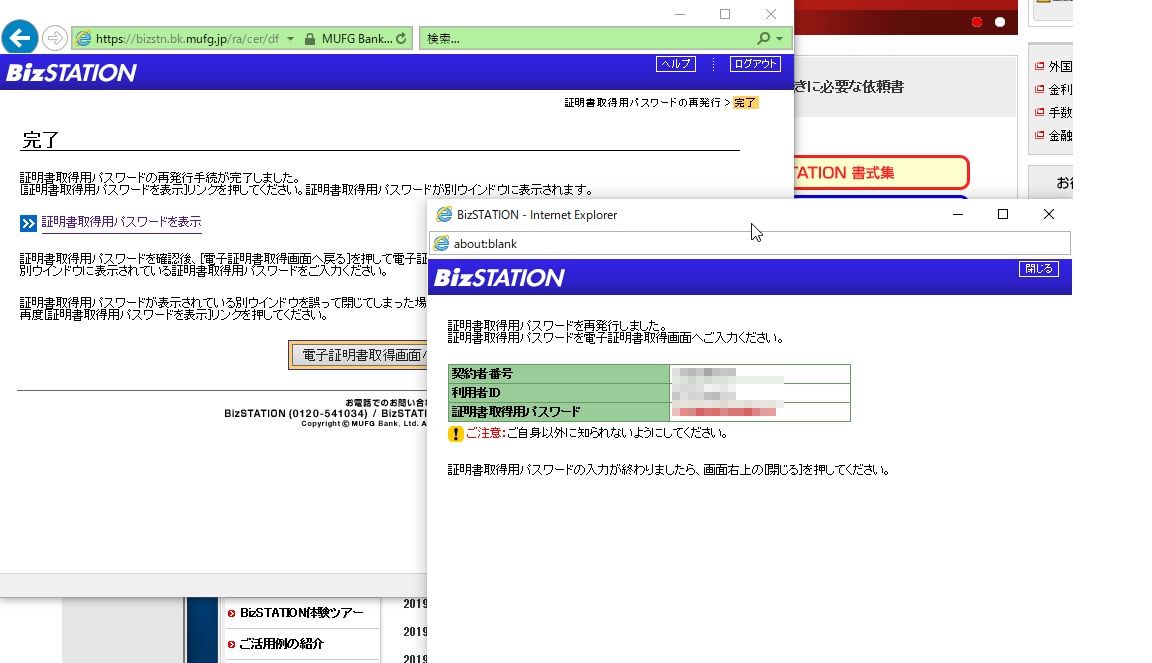The width and height of the screenshot is (1152, 663).
Task: Click the red bullet beside ご活用例の紹介
Action: pyautogui.click(x=231, y=644)
